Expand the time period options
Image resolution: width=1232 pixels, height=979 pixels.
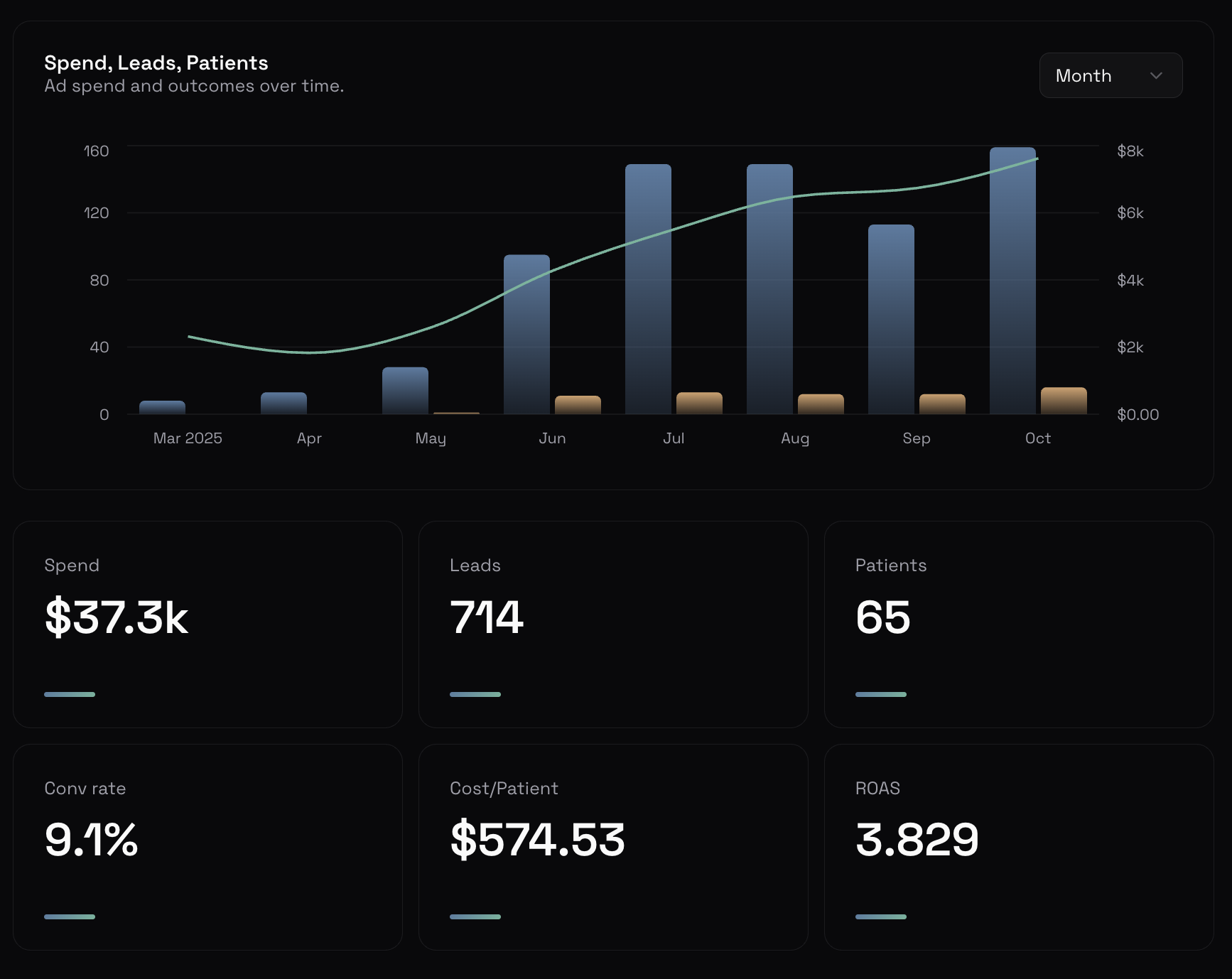(1109, 75)
